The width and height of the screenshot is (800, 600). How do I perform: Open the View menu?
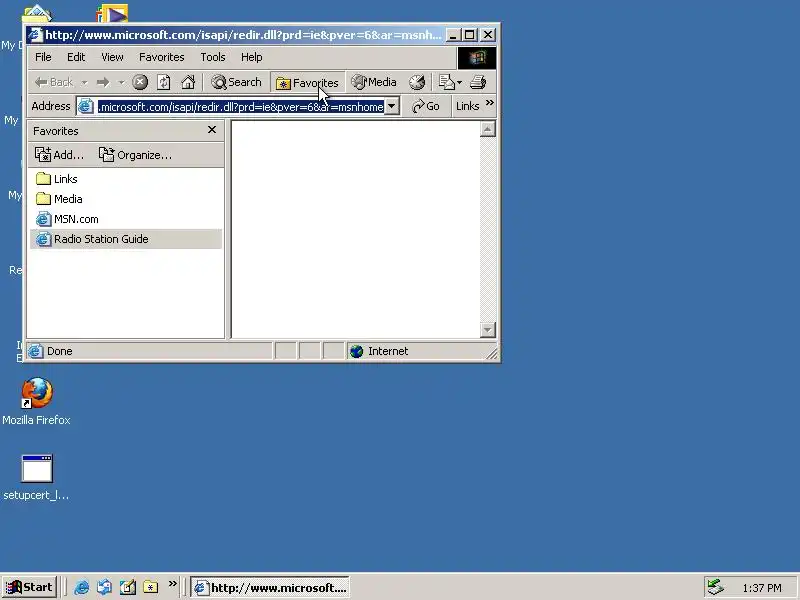112,57
